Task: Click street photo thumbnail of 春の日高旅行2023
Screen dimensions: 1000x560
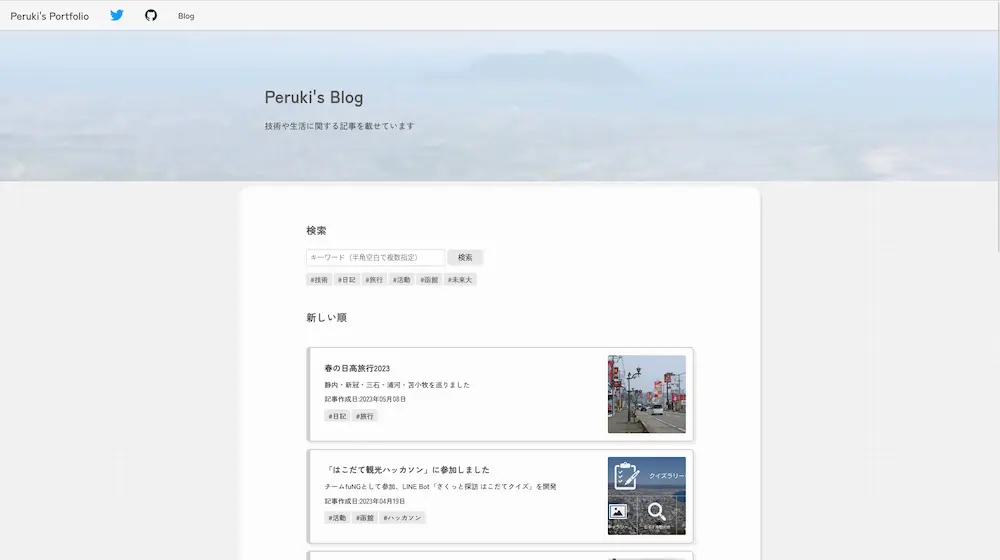Action: pyautogui.click(x=647, y=394)
